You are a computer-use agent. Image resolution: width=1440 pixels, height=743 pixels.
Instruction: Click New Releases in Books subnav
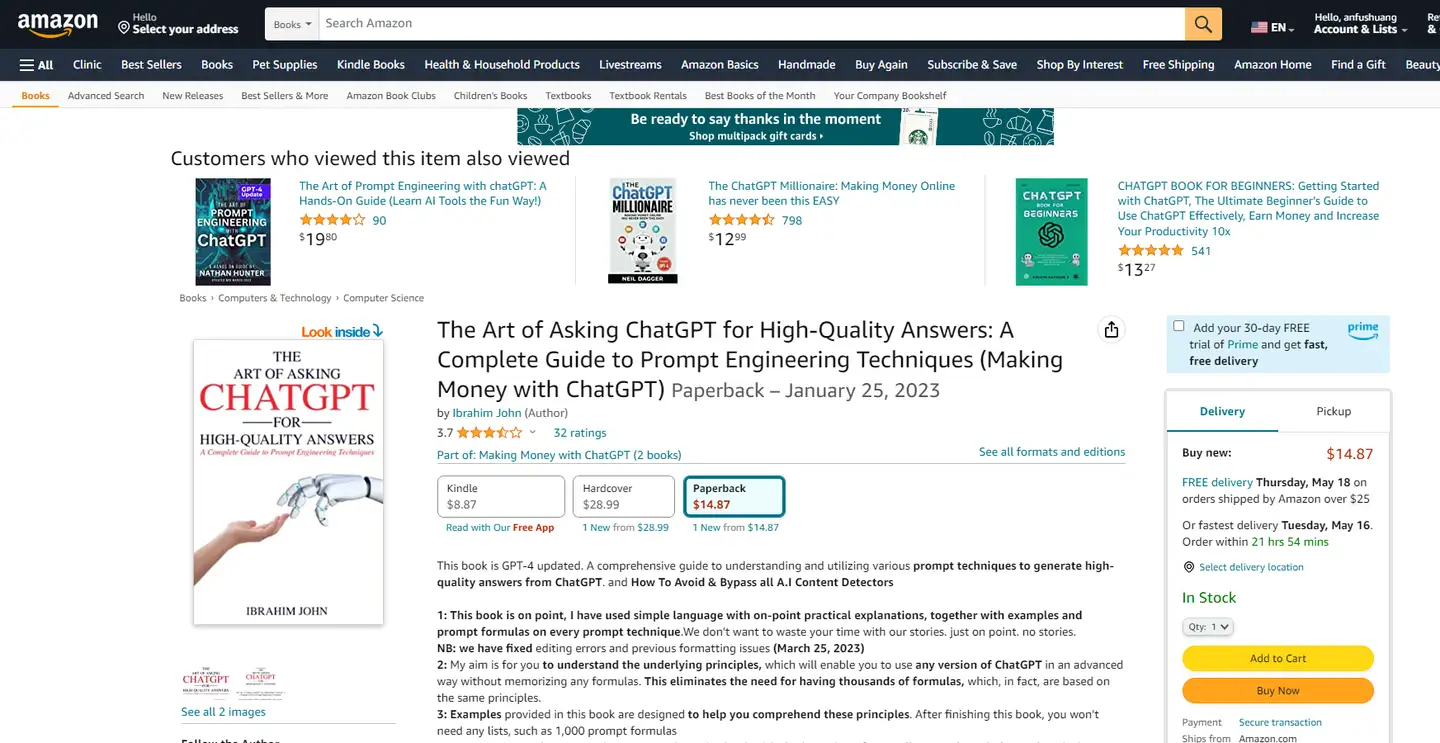(193, 96)
